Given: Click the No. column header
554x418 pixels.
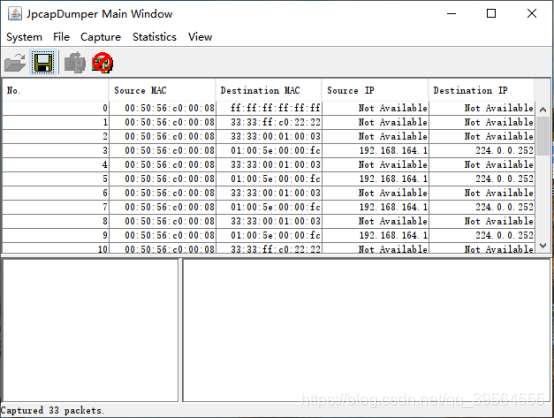Looking at the screenshot, I should (x=55, y=90).
